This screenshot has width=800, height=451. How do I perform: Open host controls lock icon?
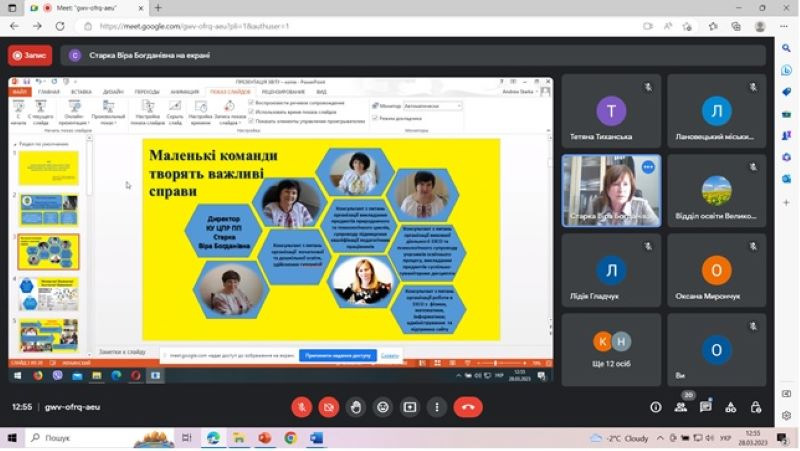[756, 407]
